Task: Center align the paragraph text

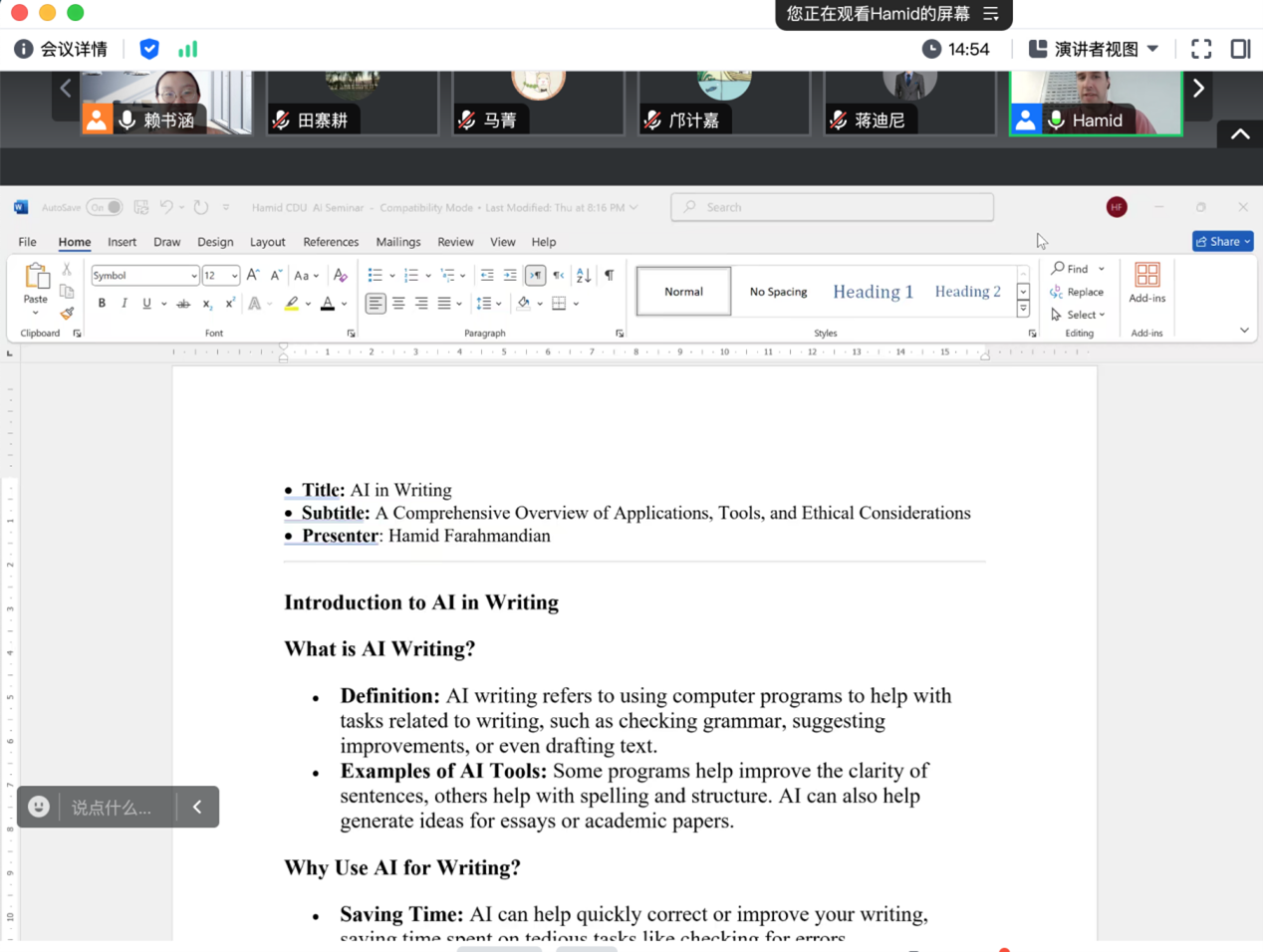Action: 398,304
